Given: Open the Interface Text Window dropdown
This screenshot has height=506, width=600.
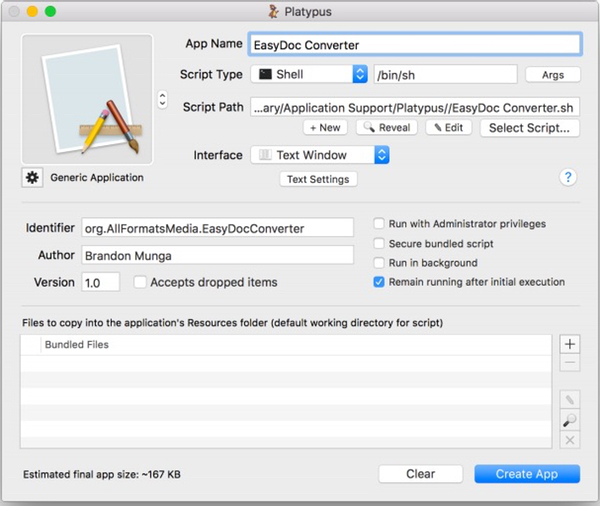Looking at the screenshot, I should coord(320,155).
